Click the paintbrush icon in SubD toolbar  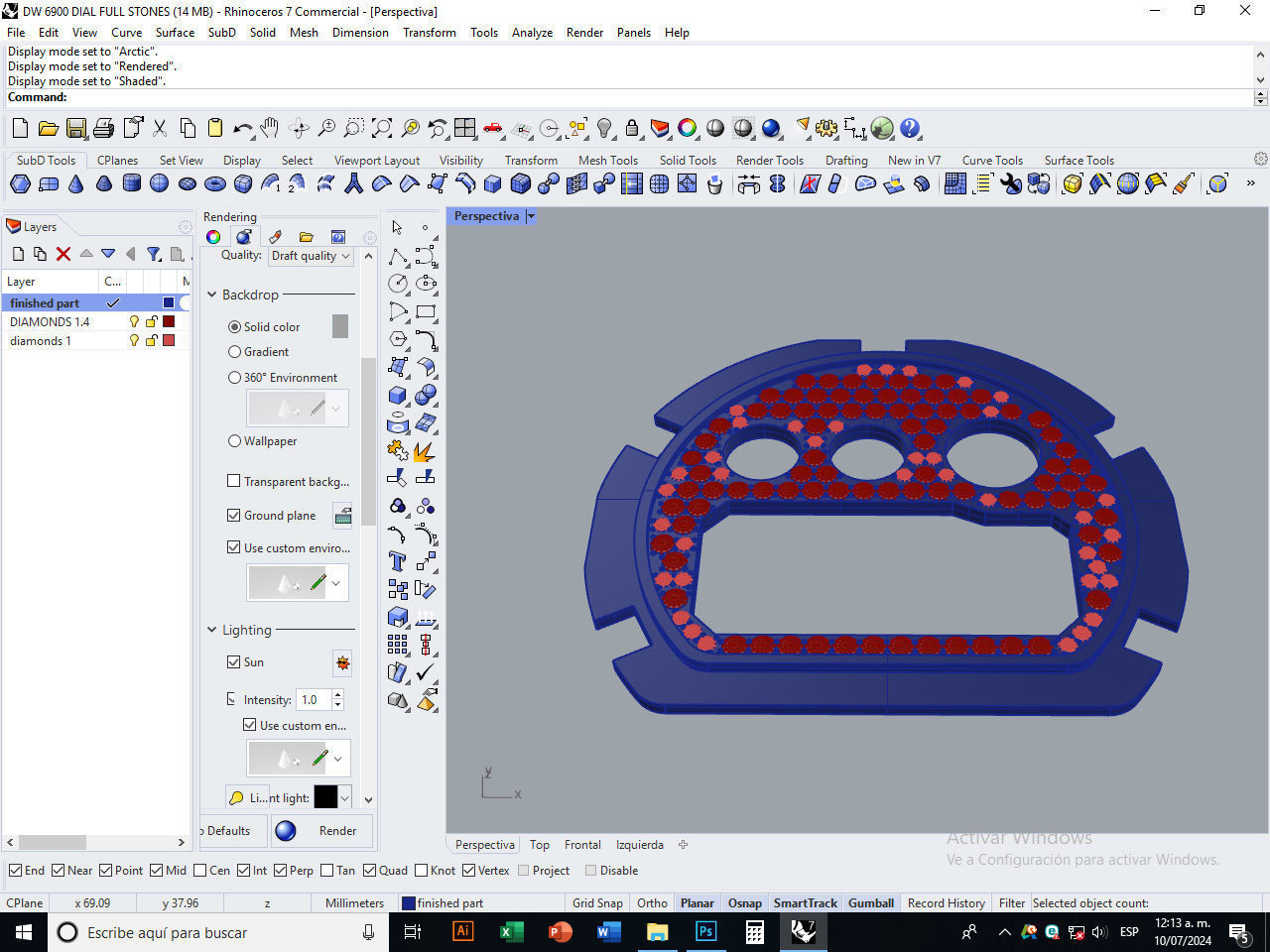click(1184, 183)
